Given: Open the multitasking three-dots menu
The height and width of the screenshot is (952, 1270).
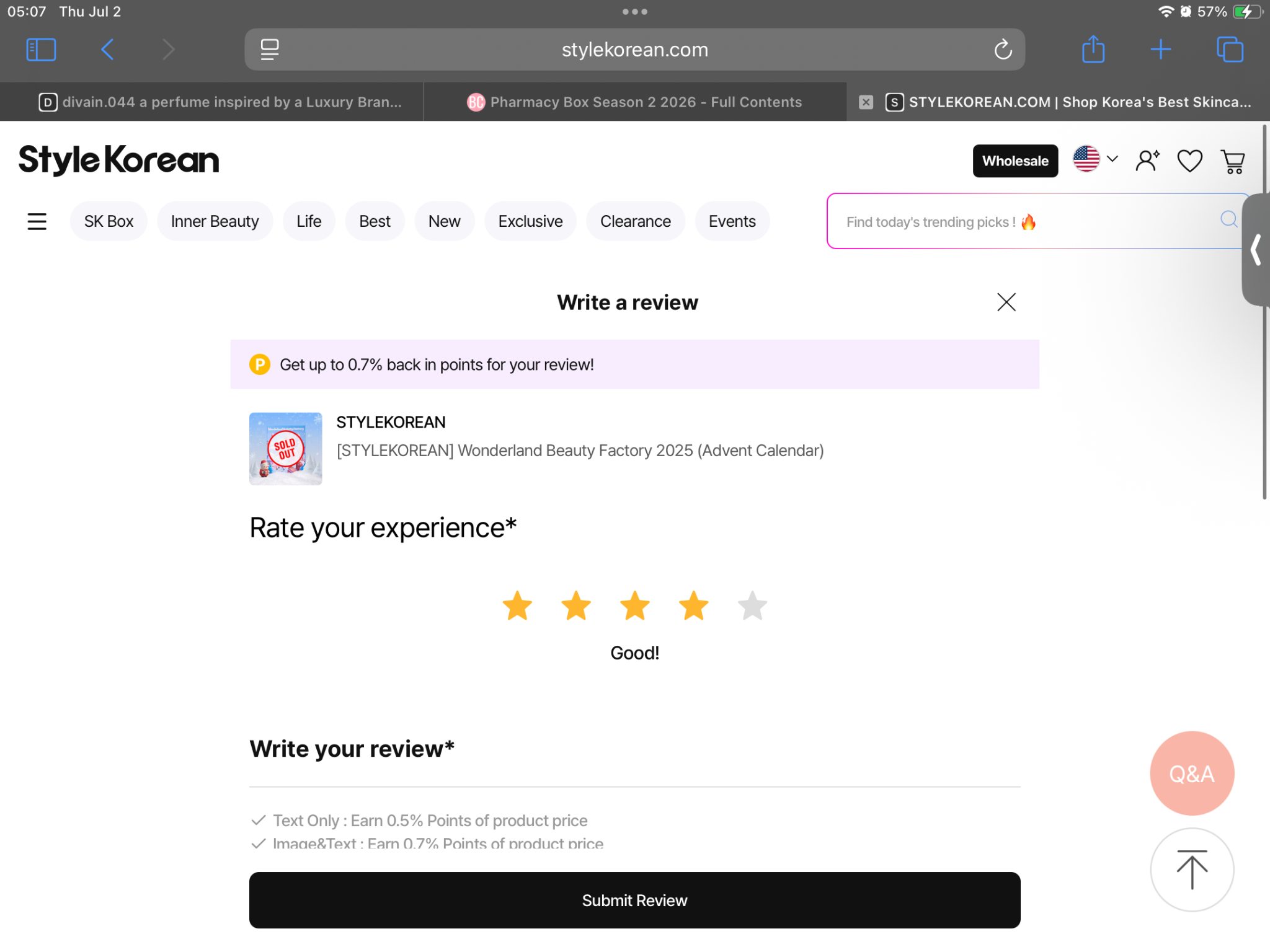Looking at the screenshot, I should click(x=634, y=12).
